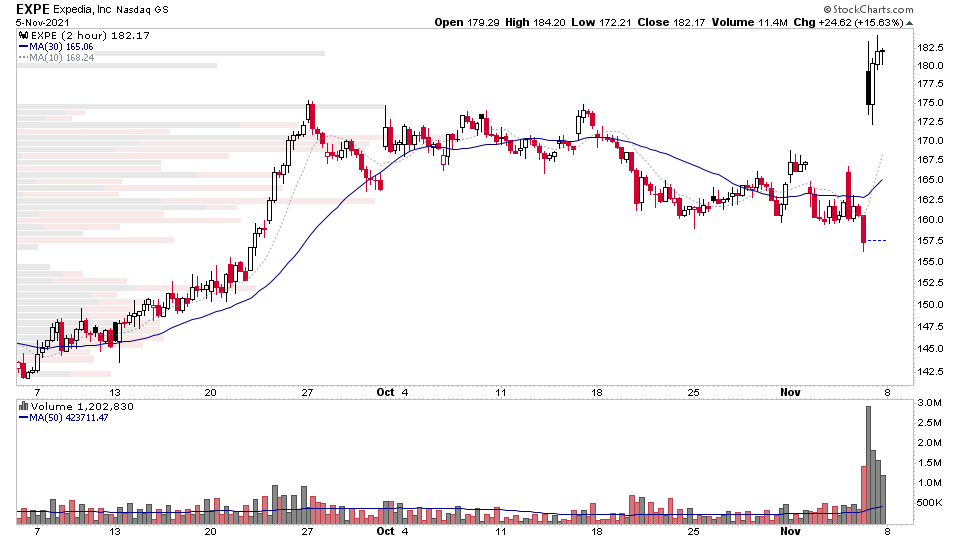
Task: Click the tallest volume spike bar in November
Action: coord(868,465)
